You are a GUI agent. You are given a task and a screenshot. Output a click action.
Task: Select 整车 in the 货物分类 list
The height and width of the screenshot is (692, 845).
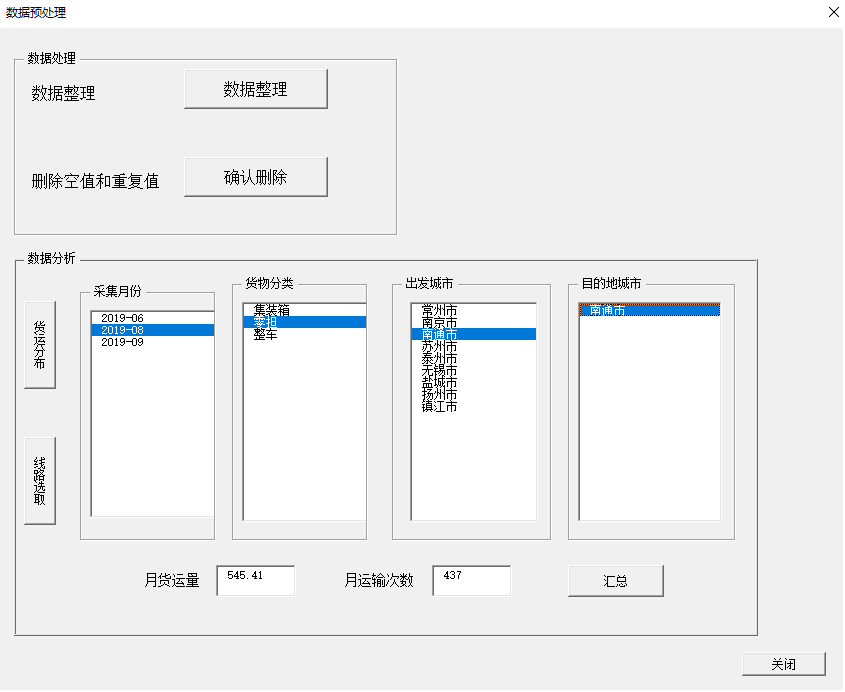pos(300,335)
